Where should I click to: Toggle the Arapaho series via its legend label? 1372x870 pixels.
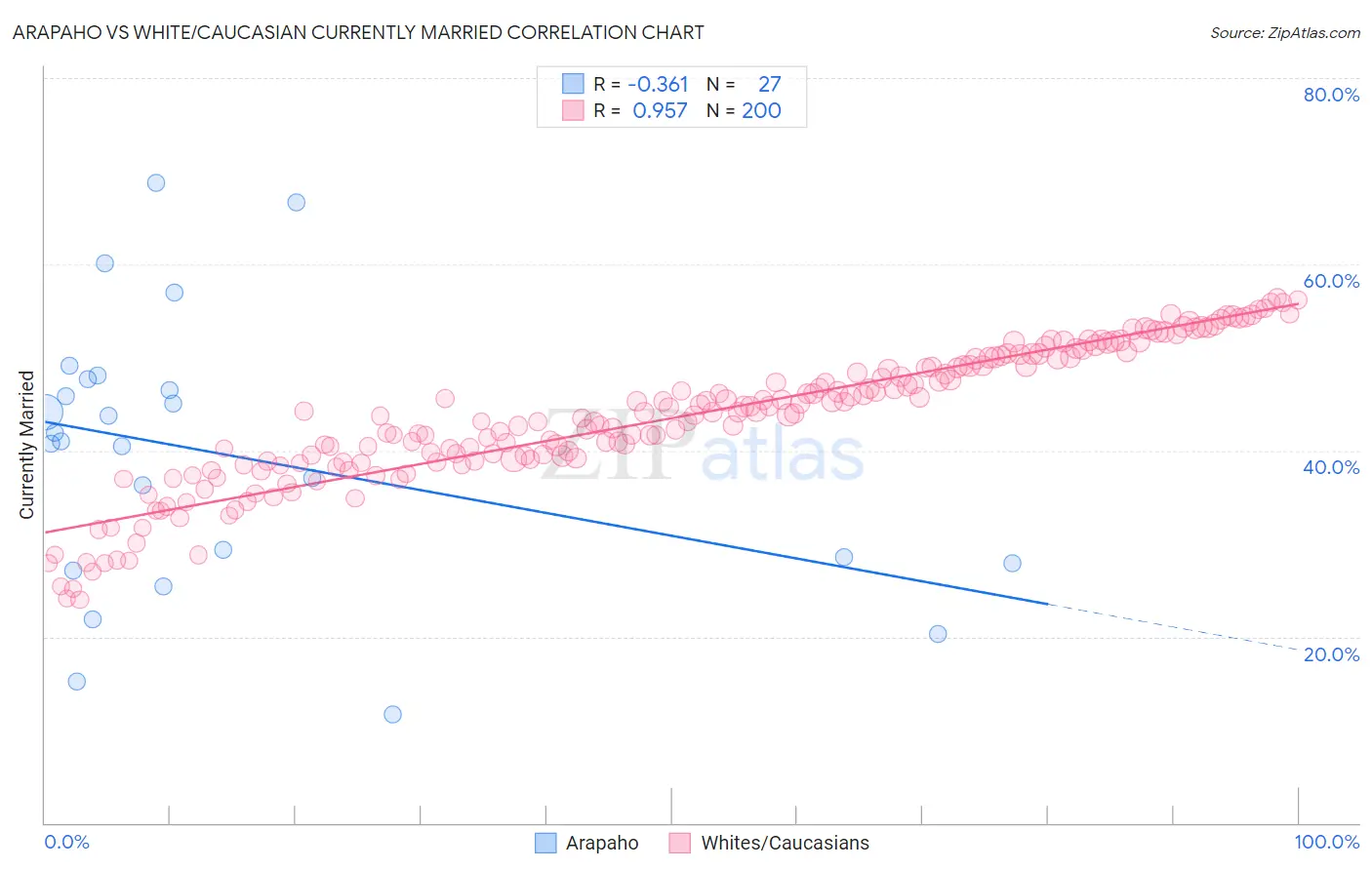[602, 843]
